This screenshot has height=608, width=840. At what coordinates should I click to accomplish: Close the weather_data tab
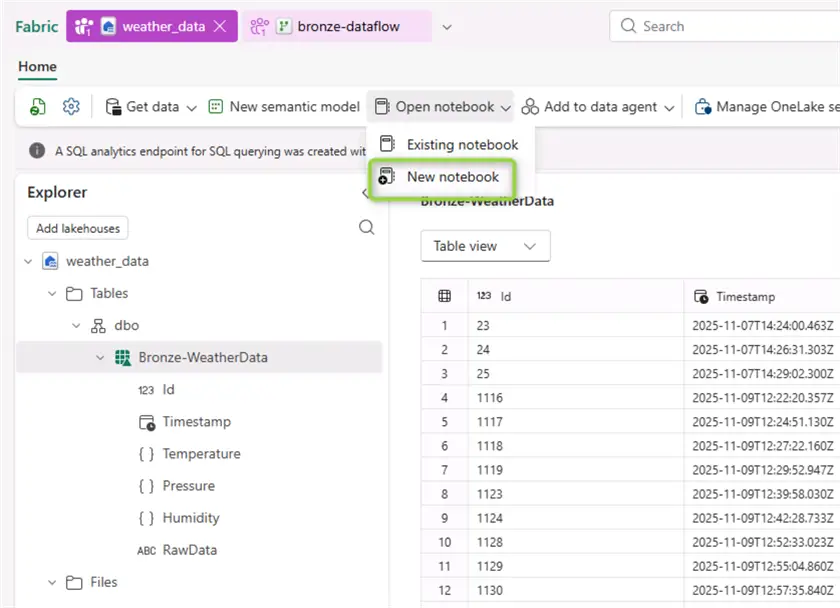(x=220, y=26)
